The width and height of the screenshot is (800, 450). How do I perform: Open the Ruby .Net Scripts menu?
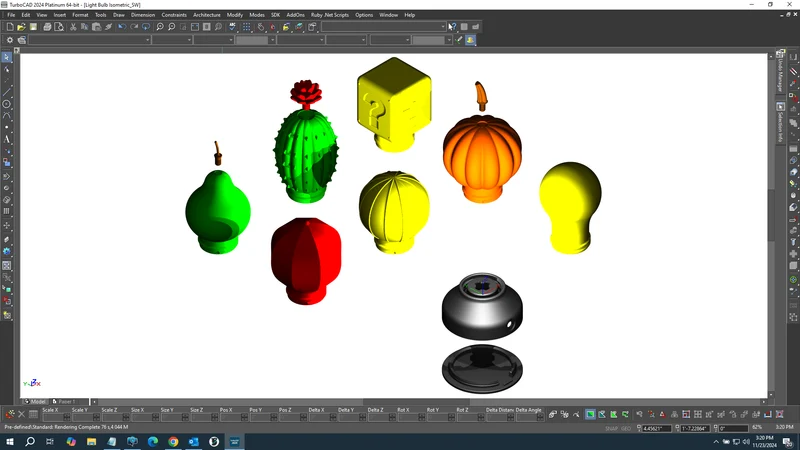click(x=330, y=15)
